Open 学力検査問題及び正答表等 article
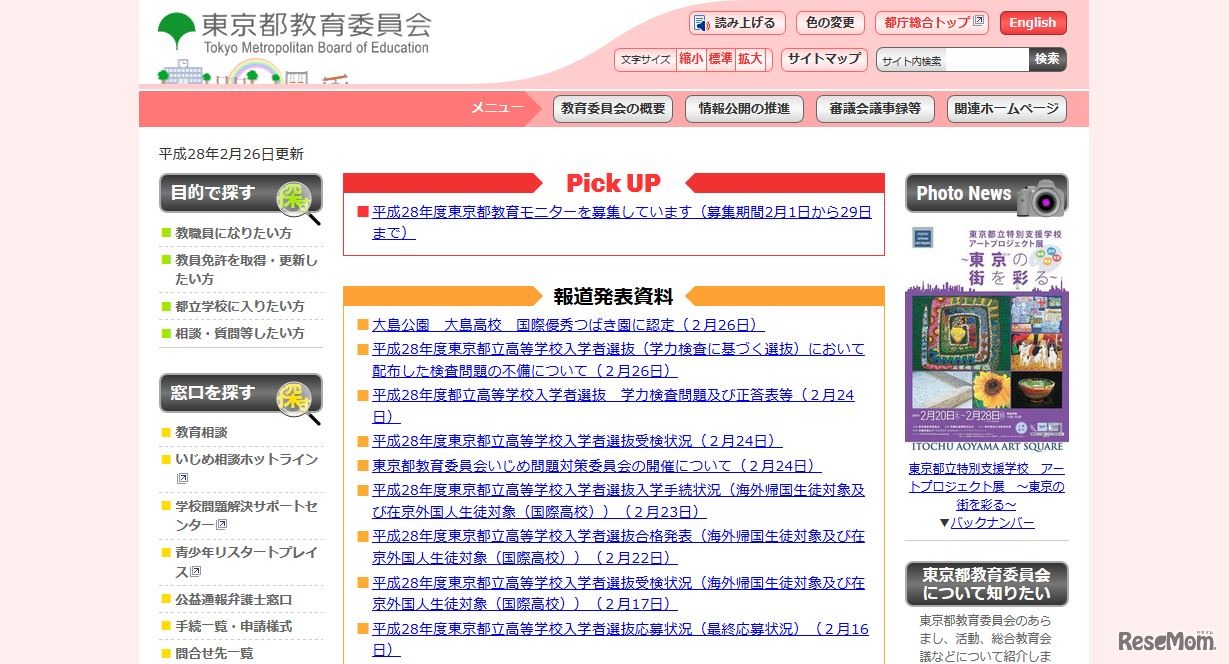This screenshot has width=1229, height=664. (613, 405)
